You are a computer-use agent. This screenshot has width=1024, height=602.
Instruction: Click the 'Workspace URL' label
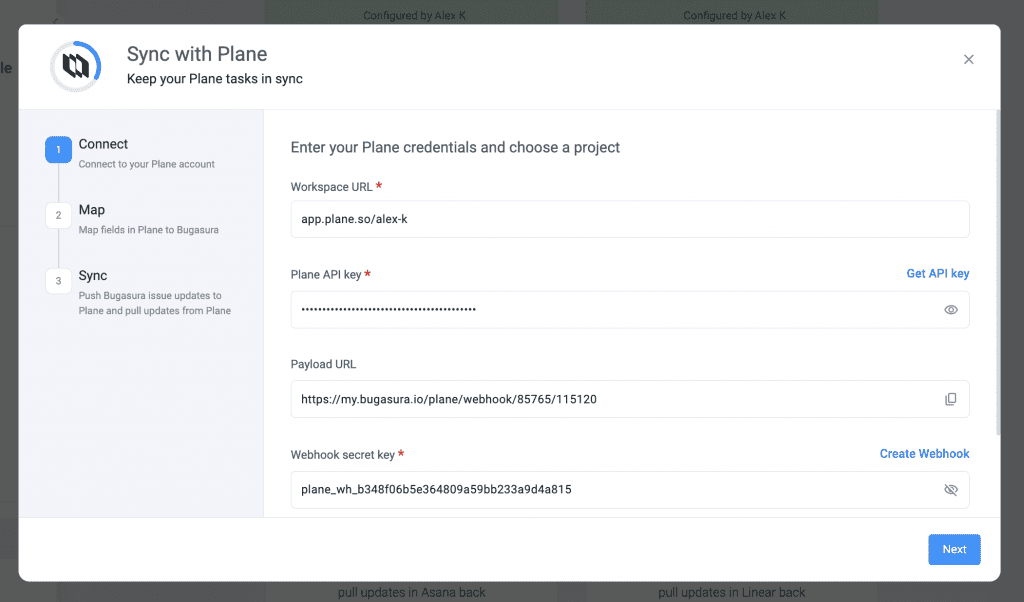coord(331,187)
